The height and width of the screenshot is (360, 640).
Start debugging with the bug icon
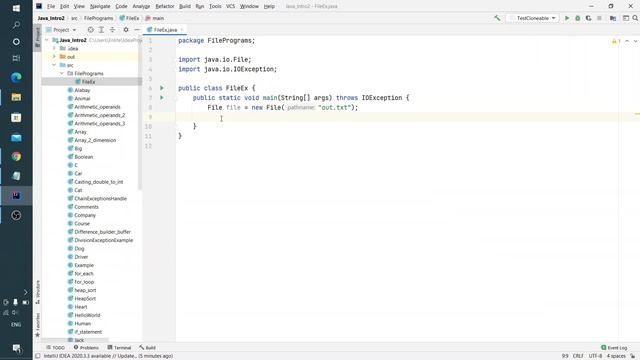click(x=578, y=18)
